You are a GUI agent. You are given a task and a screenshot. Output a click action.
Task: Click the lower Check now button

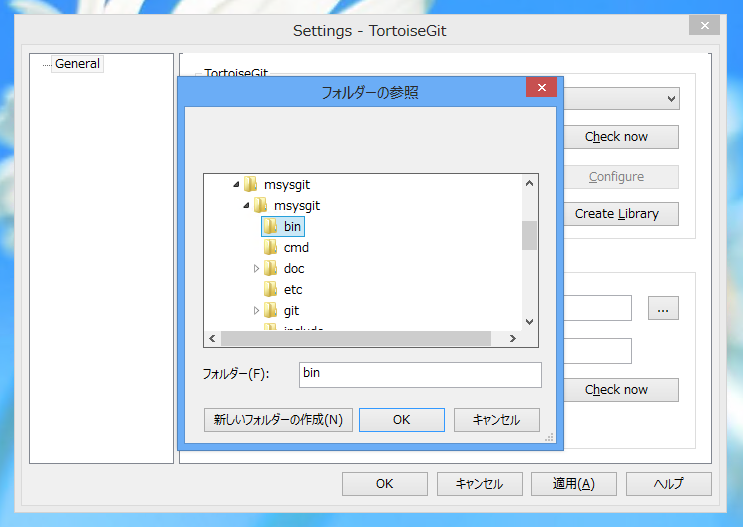tap(621, 390)
